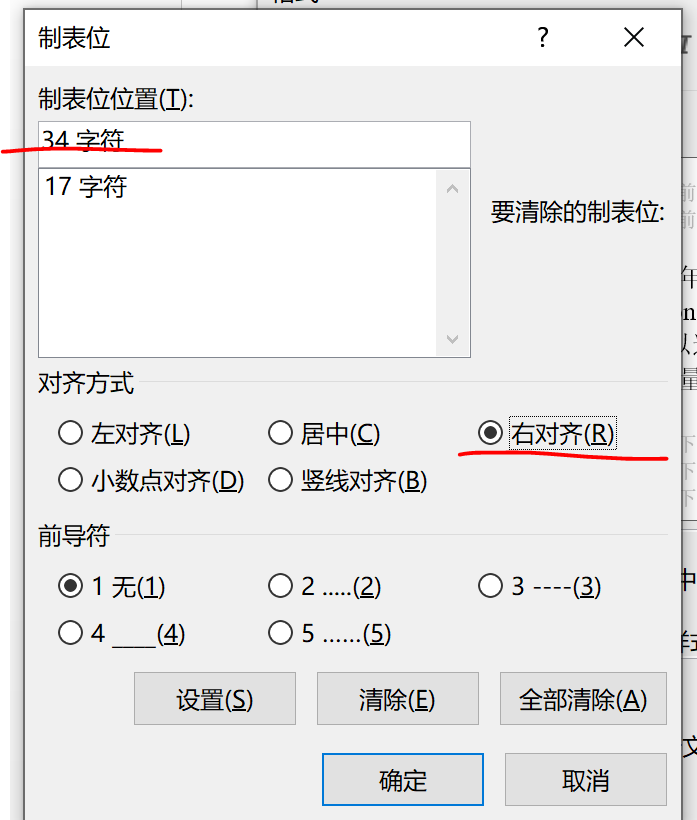
Task: Click the 清除(E) button
Action: (397, 698)
